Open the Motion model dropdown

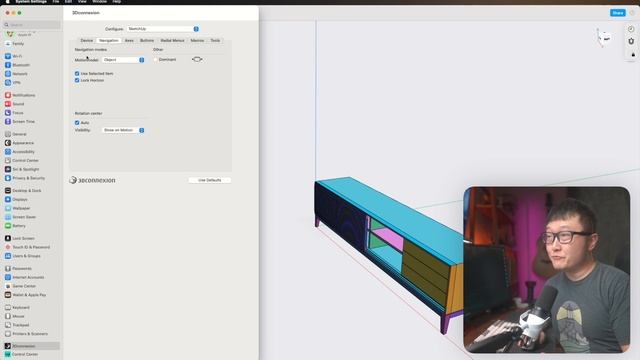pos(123,60)
